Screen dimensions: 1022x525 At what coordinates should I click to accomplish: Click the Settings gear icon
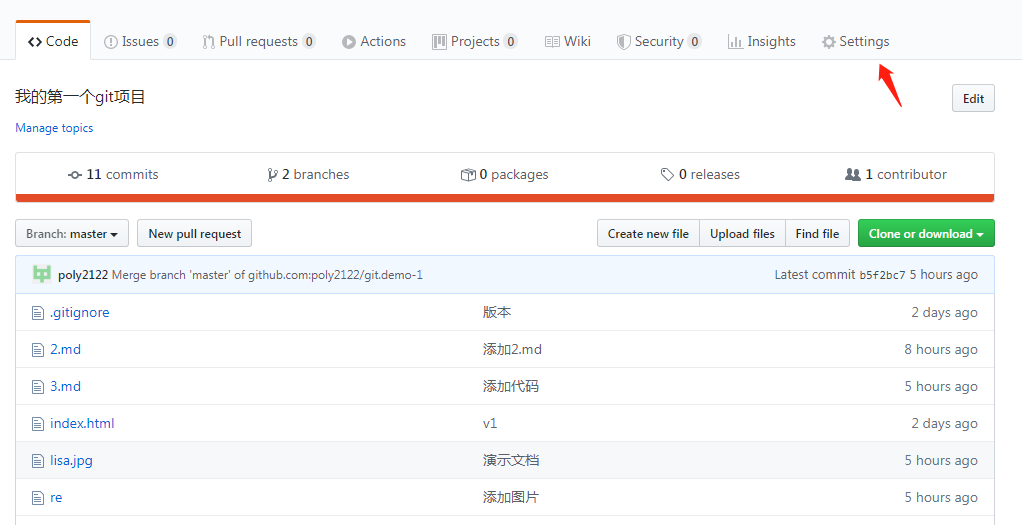click(828, 42)
